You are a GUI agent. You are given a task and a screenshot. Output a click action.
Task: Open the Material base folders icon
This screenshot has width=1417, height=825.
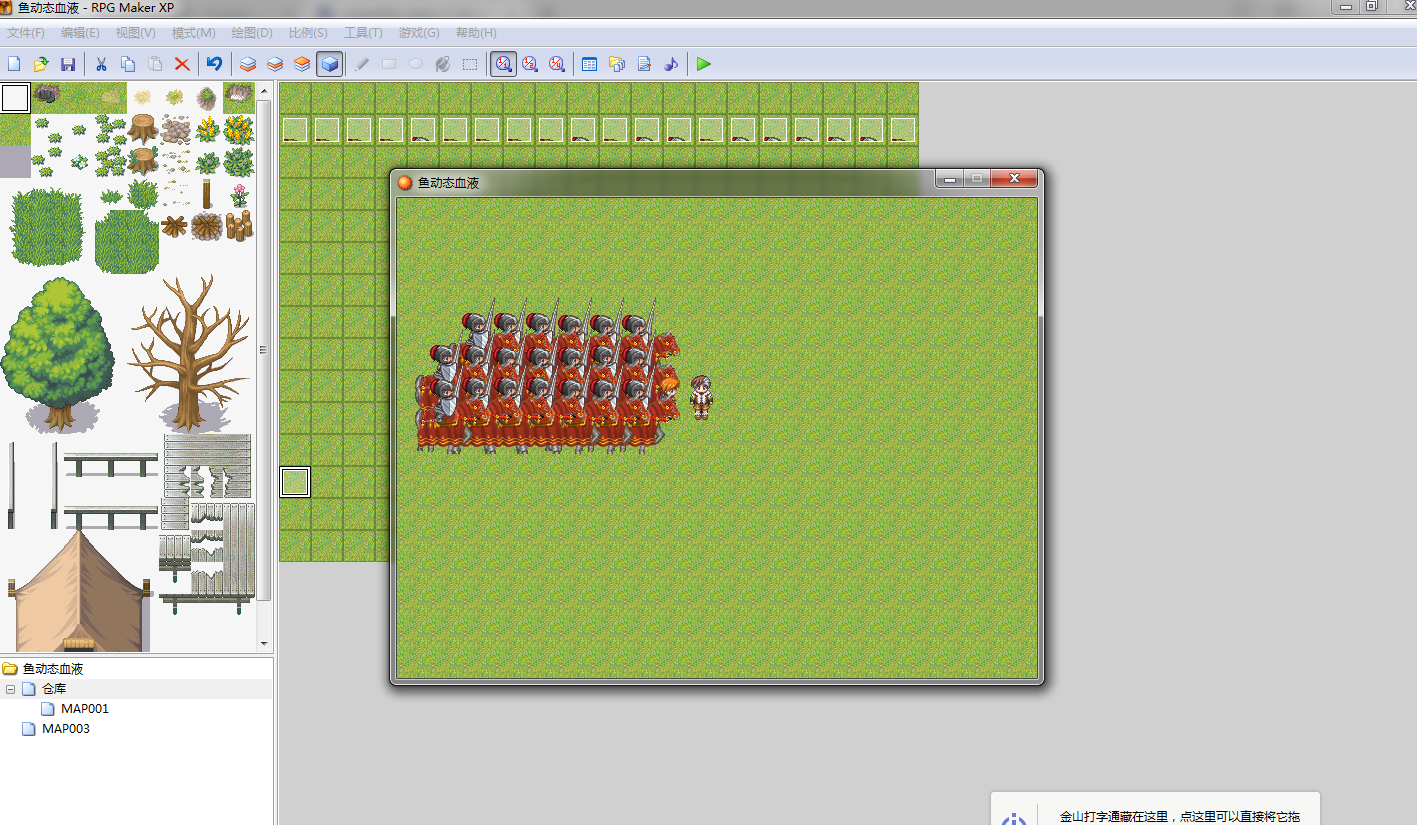point(617,64)
